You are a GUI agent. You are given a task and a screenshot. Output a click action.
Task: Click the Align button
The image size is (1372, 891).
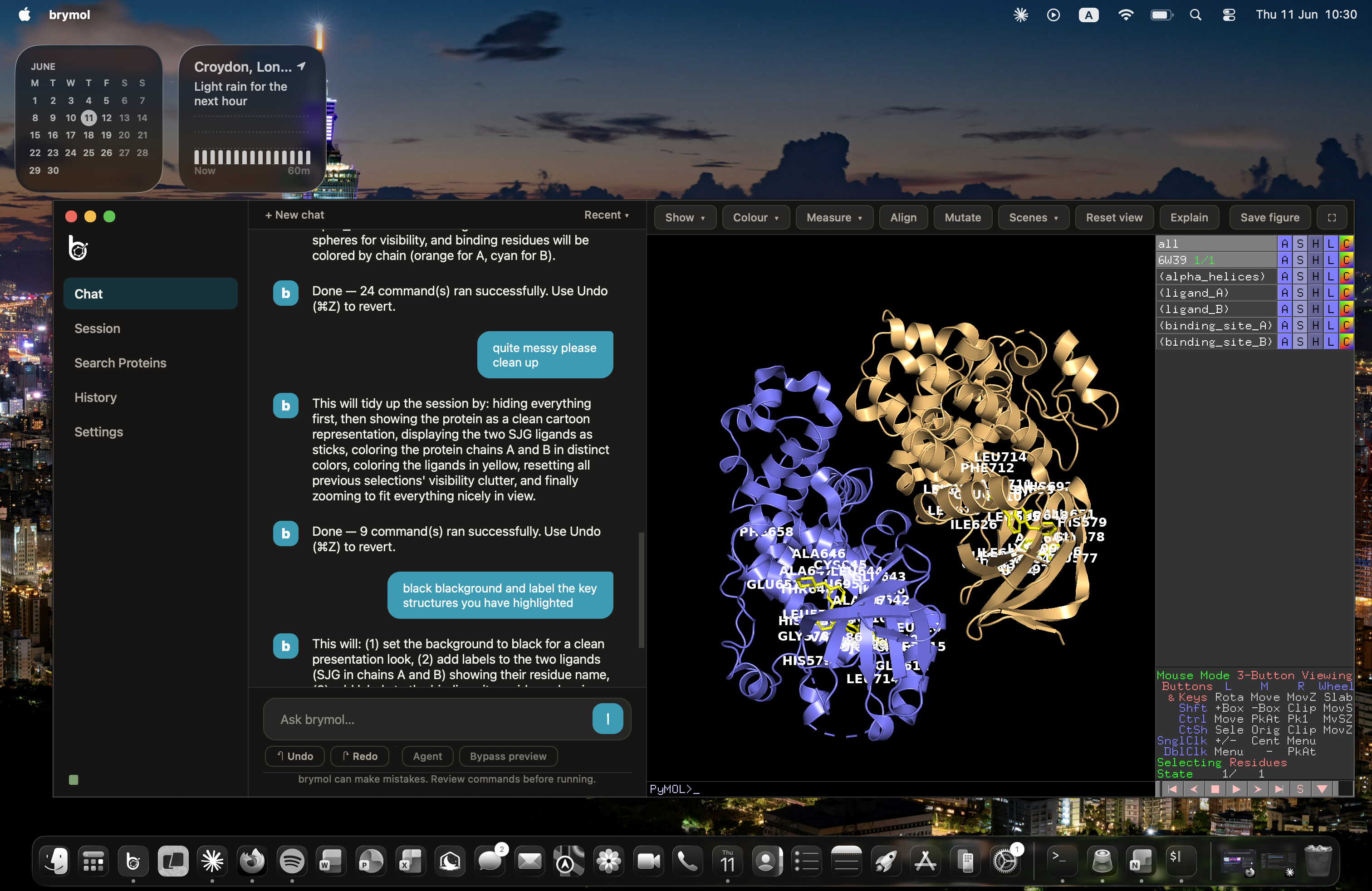click(x=903, y=217)
